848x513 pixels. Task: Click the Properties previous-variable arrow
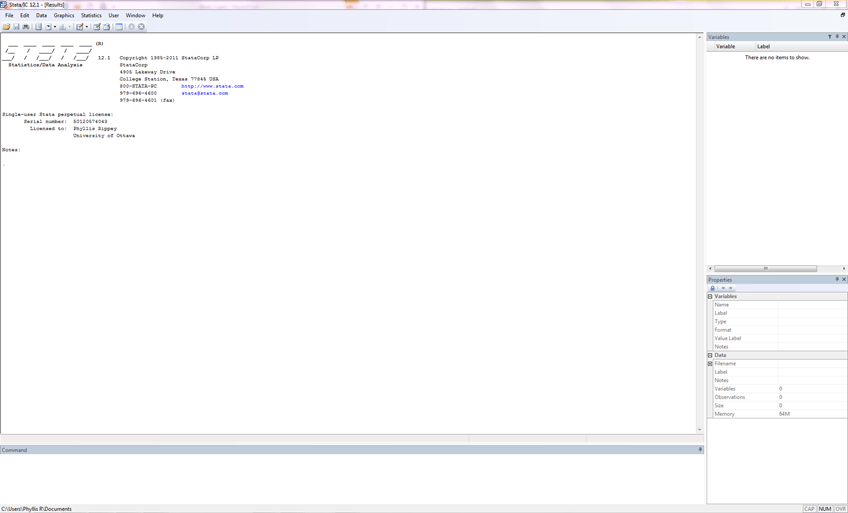click(724, 288)
